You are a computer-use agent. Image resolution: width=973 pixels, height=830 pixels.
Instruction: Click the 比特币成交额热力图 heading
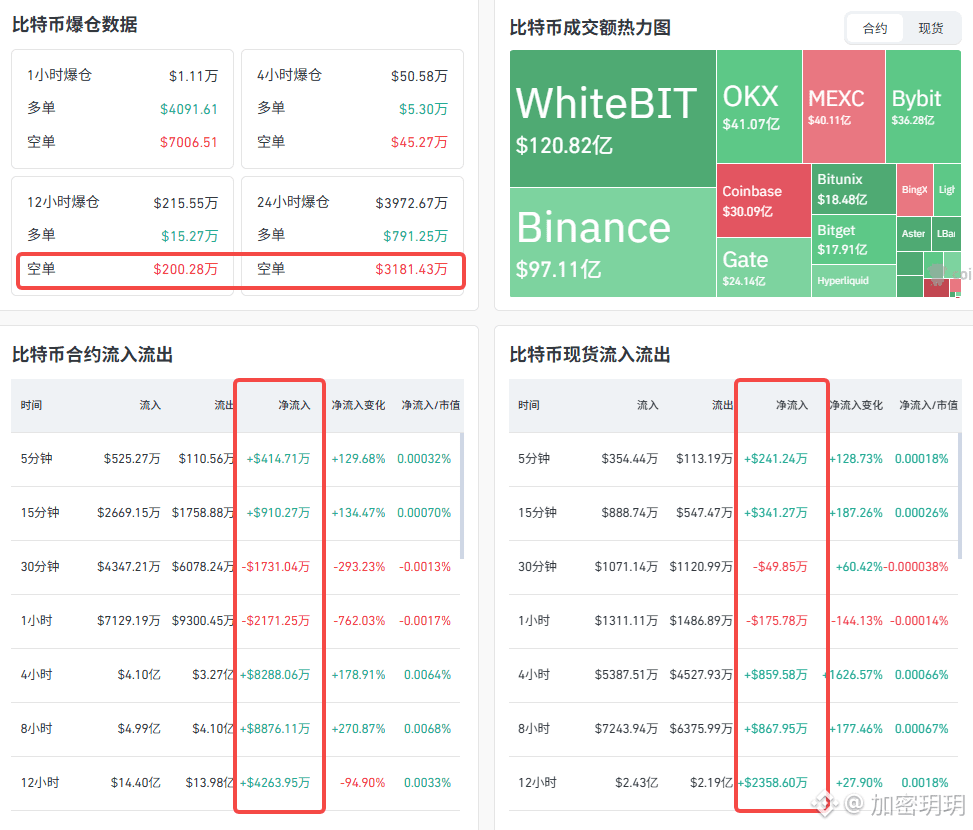590,28
